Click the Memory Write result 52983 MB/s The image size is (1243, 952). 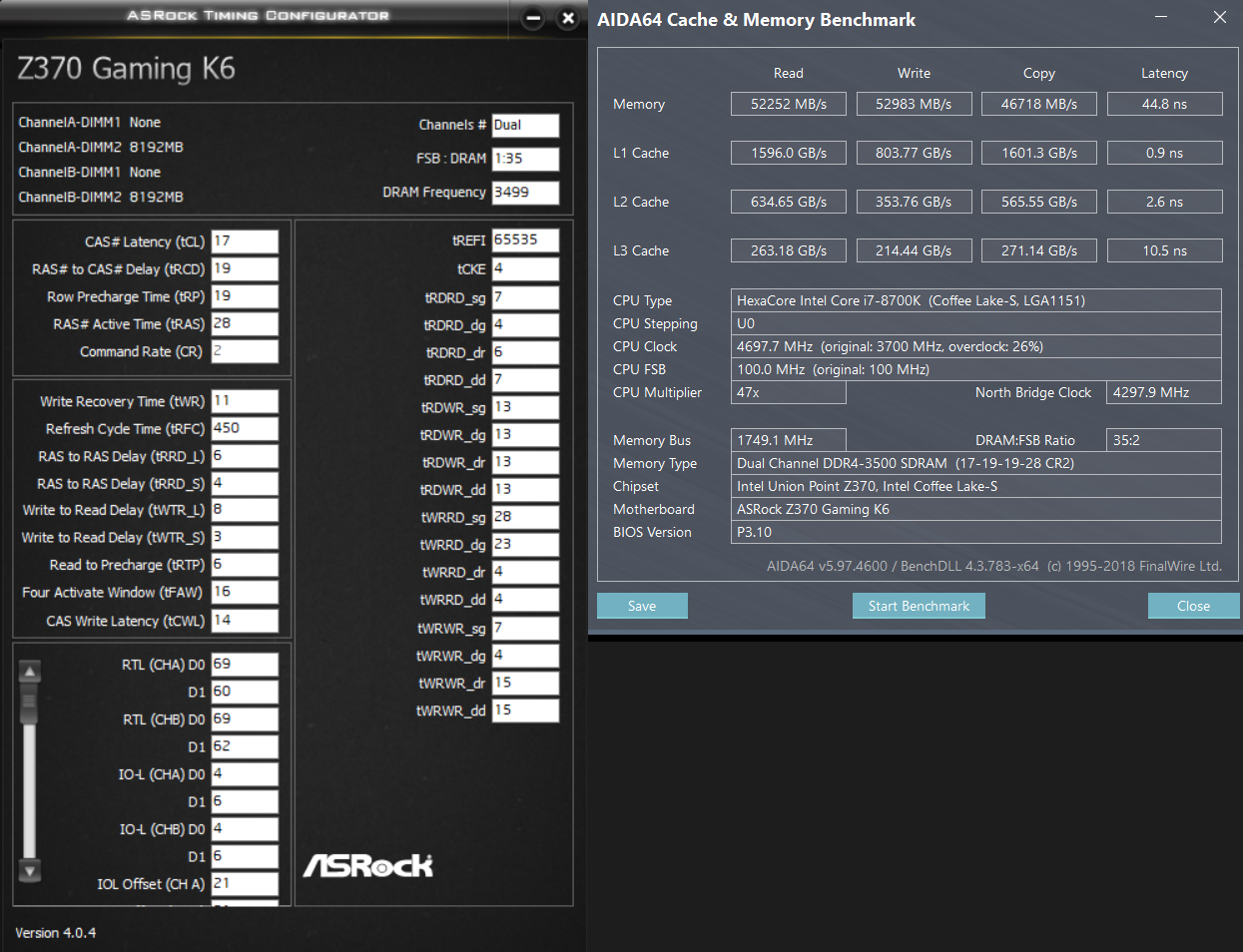914,104
